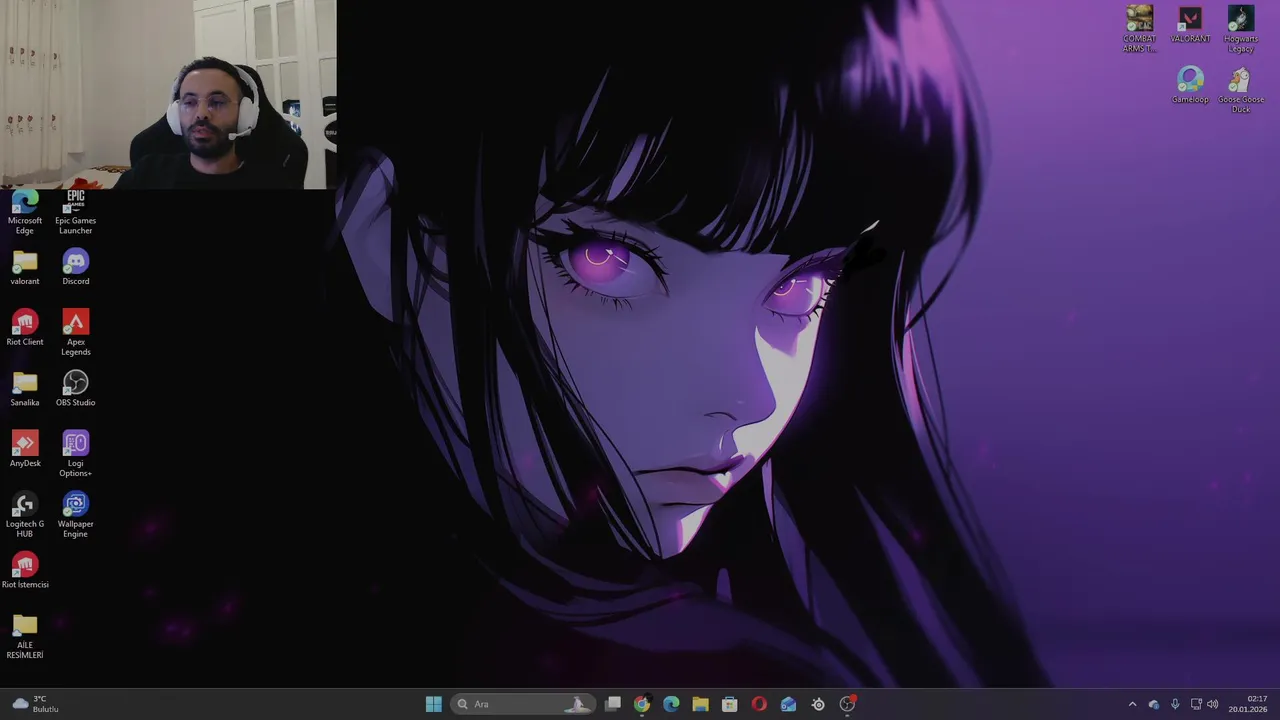Open AnyDesk desktop shortcut
Image resolution: width=1280 pixels, height=720 pixels.
[x=25, y=450]
